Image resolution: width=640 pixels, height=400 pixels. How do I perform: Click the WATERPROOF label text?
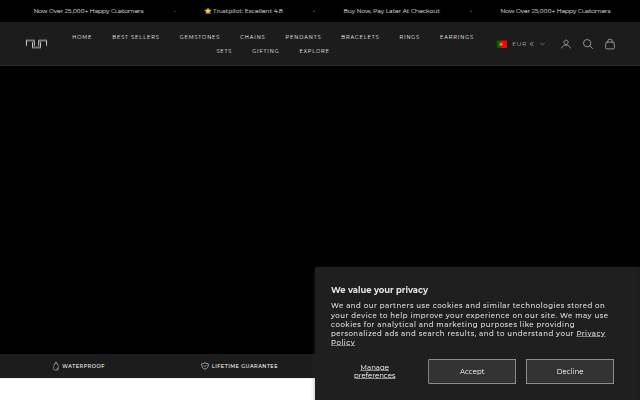click(x=83, y=366)
